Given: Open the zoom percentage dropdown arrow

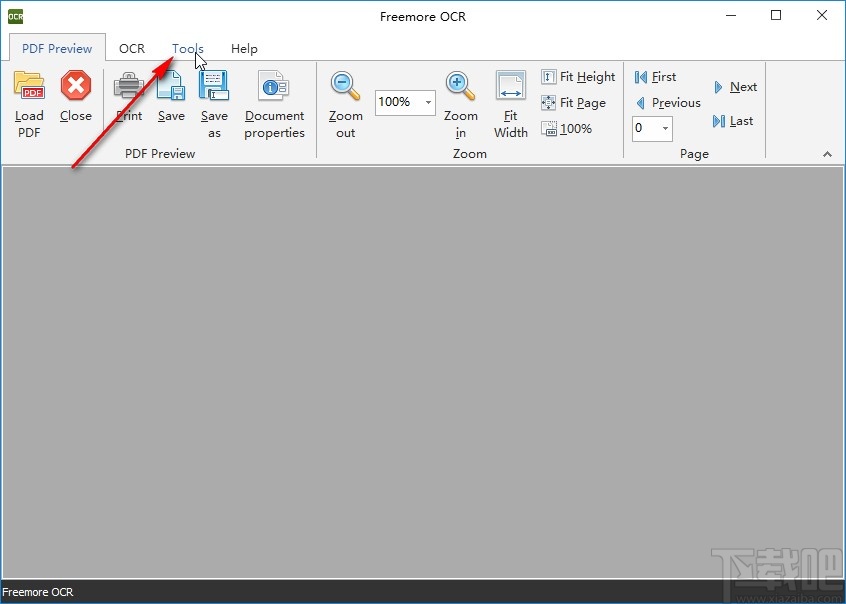Looking at the screenshot, I should pos(428,102).
